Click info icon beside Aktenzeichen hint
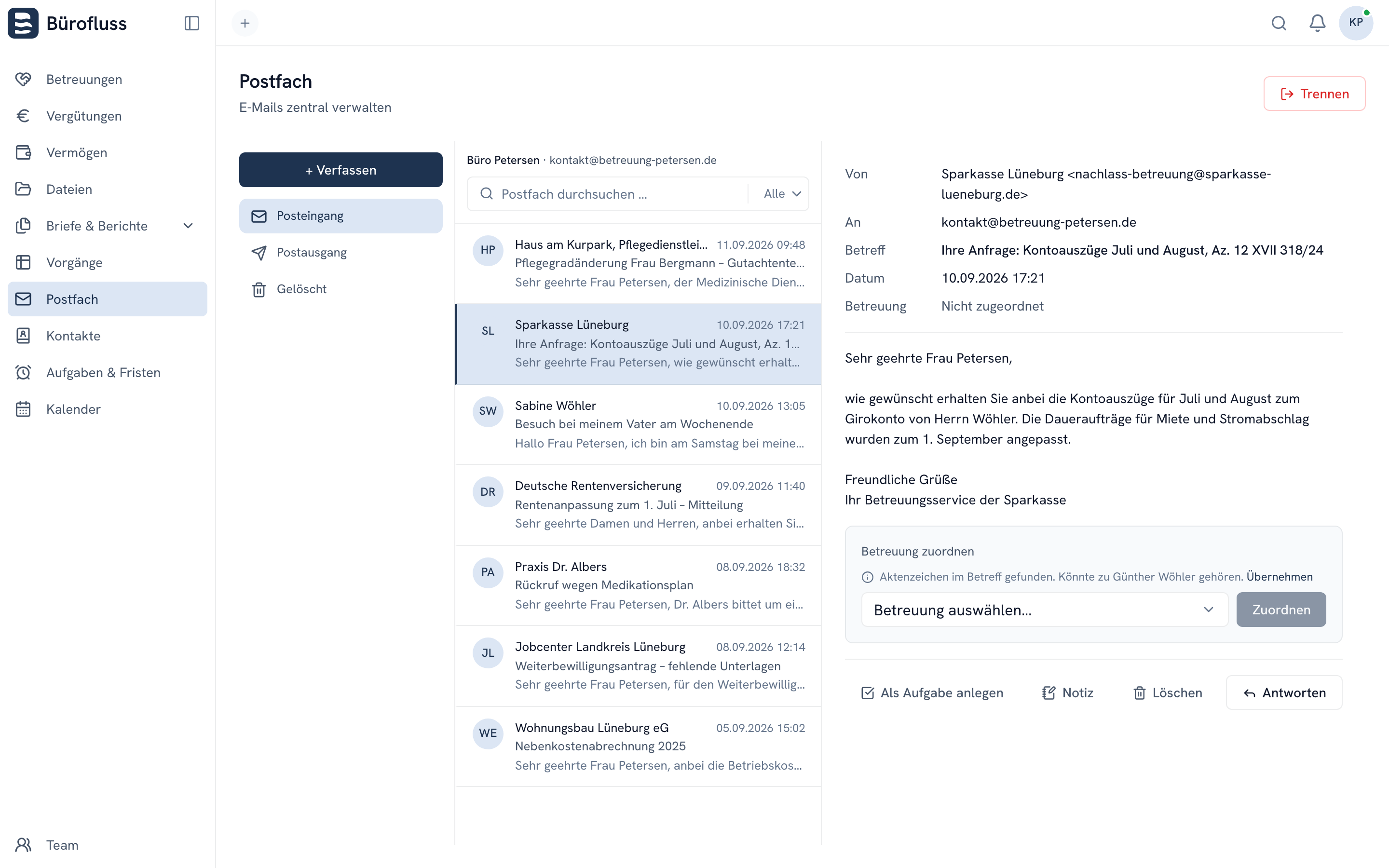1389x868 pixels. point(868,577)
